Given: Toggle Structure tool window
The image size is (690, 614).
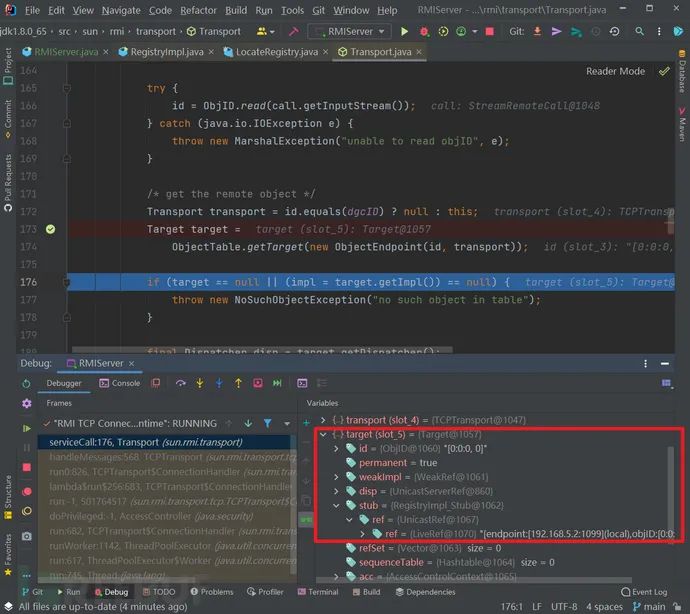Looking at the screenshot, I should 8,497.
